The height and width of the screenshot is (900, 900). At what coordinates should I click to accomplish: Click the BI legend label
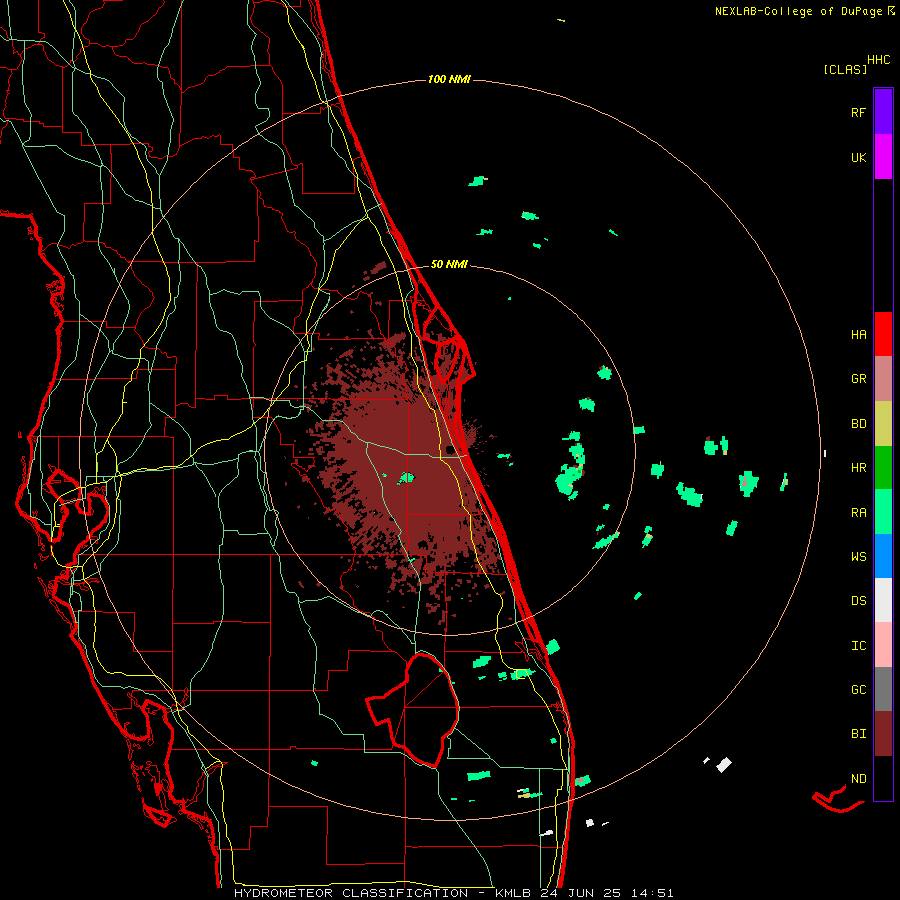(858, 734)
